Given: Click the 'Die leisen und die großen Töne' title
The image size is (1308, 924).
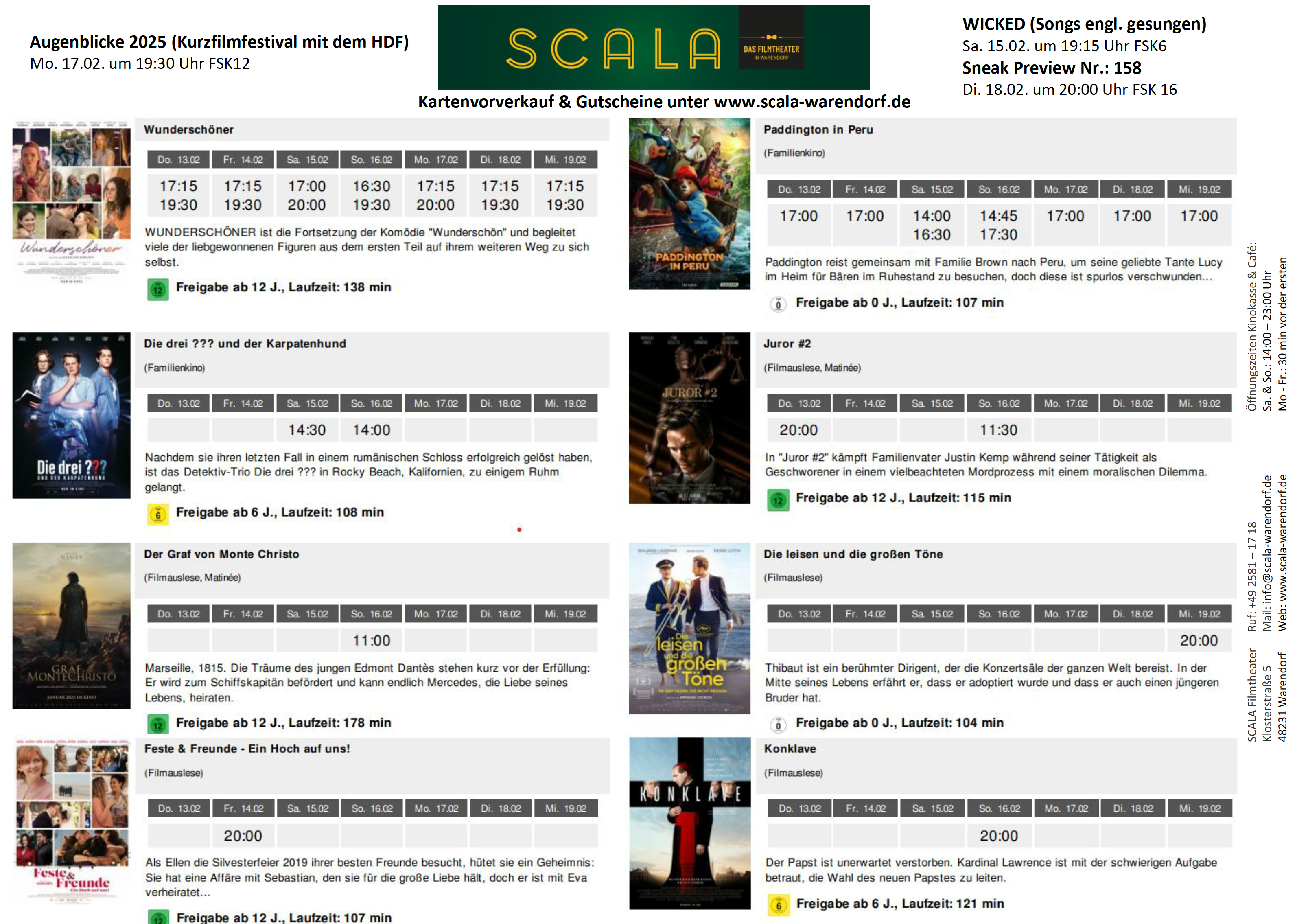Looking at the screenshot, I should 853,554.
